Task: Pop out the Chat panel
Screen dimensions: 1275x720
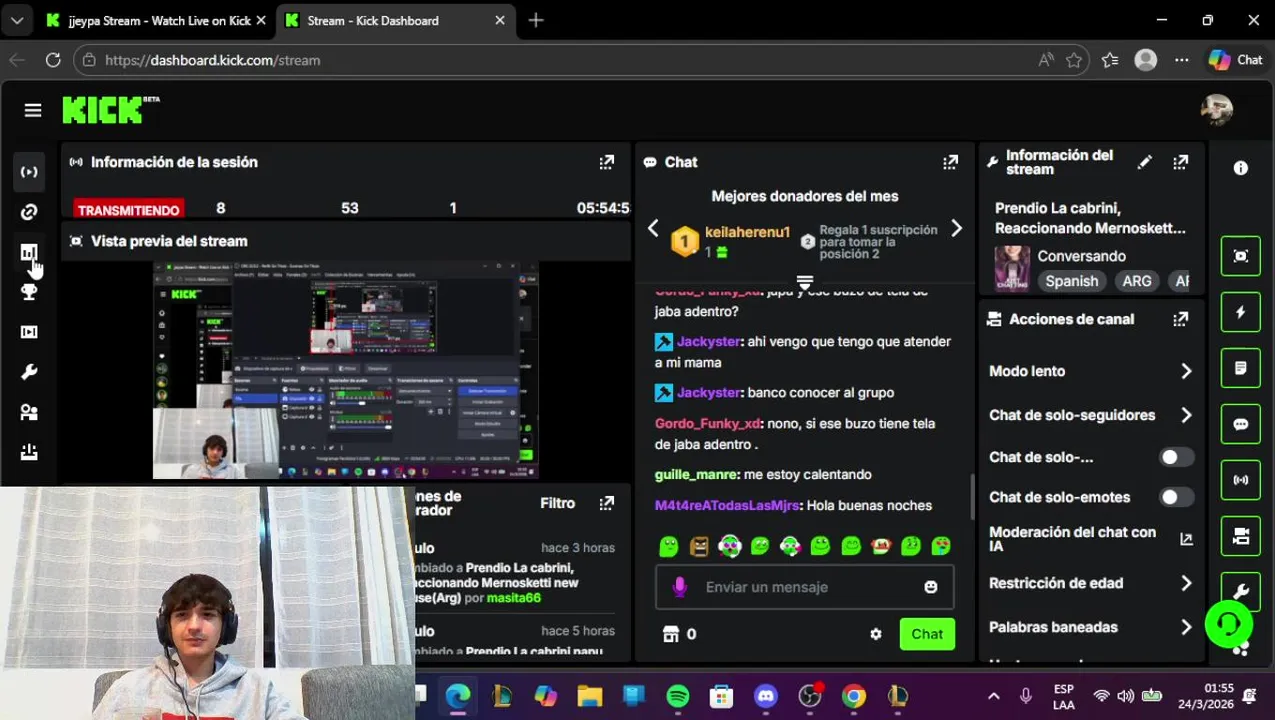Action: click(x=950, y=162)
